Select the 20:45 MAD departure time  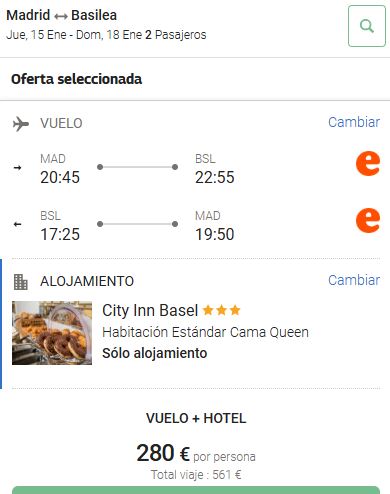pos(60,177)
